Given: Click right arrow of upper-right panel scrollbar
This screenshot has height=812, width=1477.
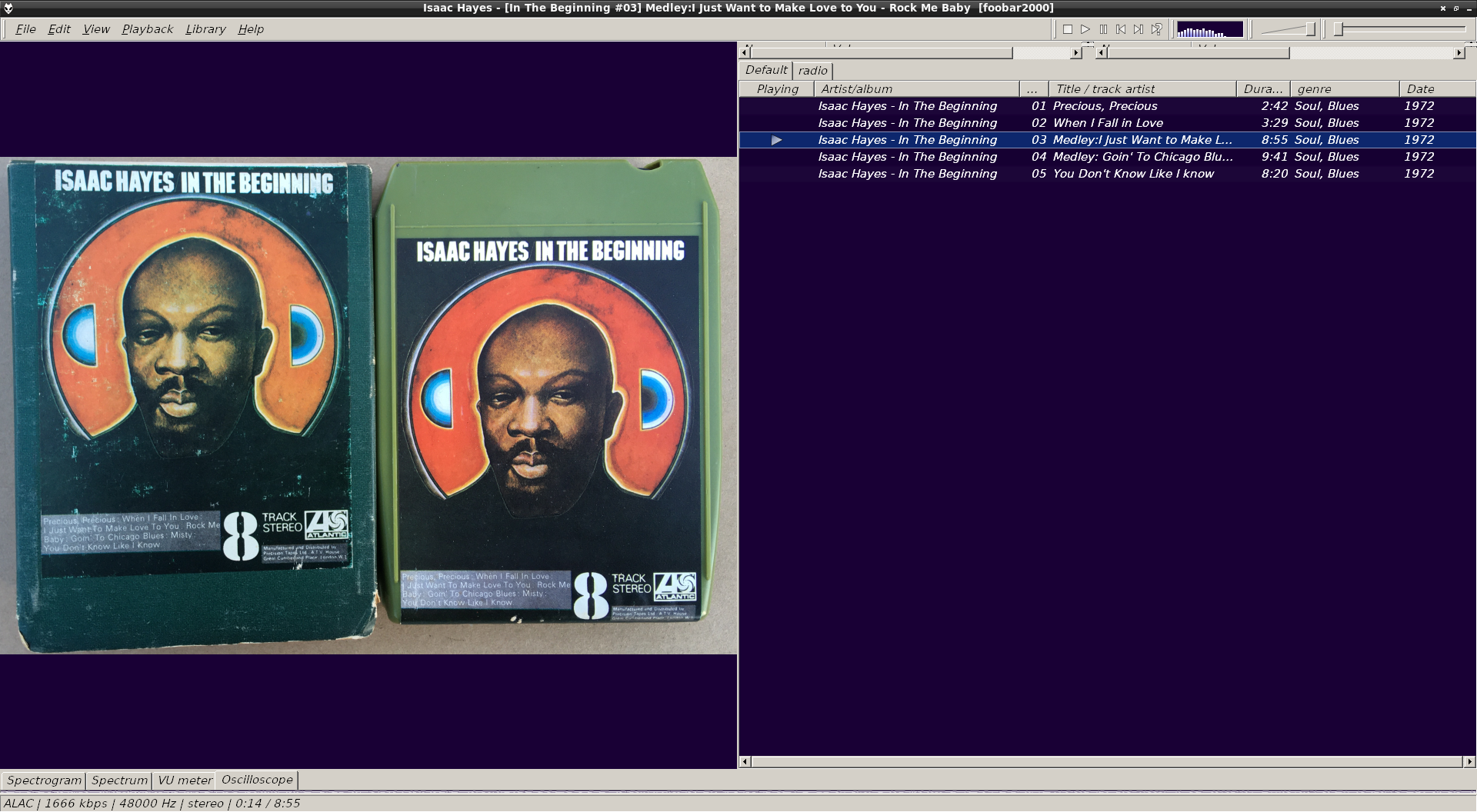Looking at the screenshot, I should tap(1459, 53).
